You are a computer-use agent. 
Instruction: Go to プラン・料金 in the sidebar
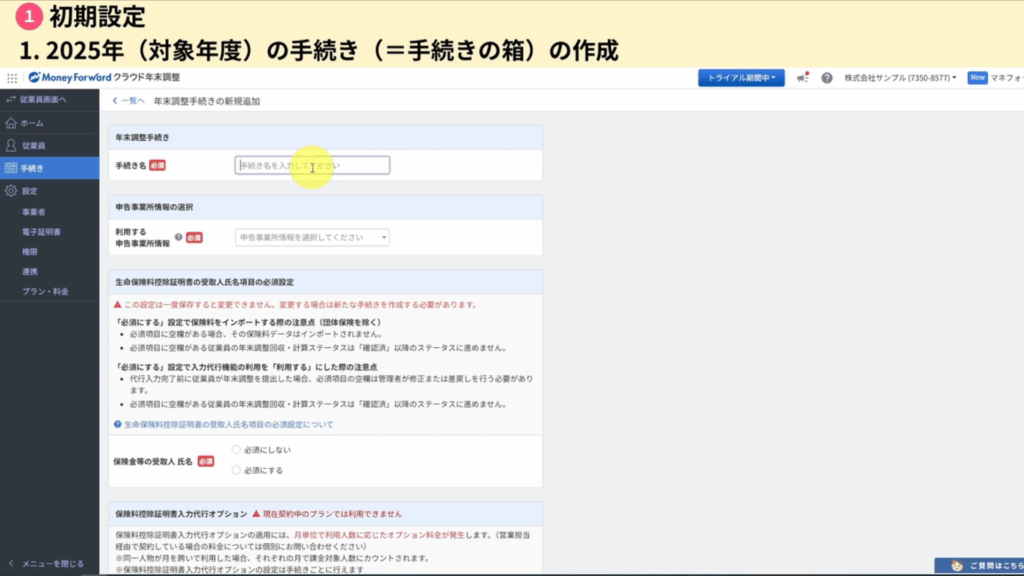(x=46, y=291)
